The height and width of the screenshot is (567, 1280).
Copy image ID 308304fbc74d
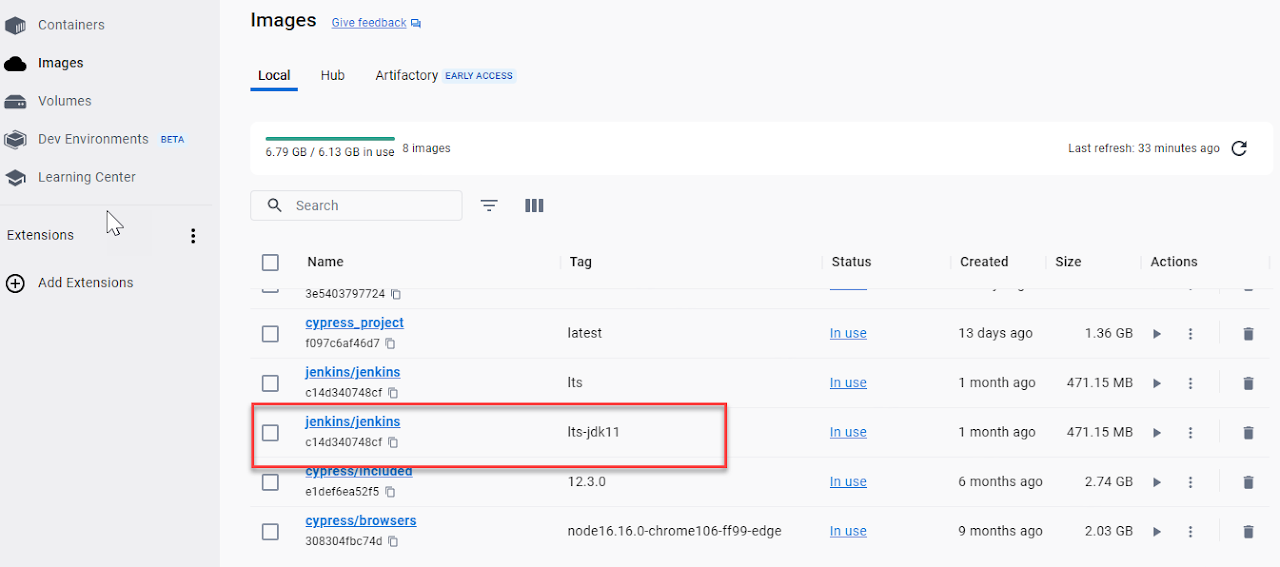393,541
